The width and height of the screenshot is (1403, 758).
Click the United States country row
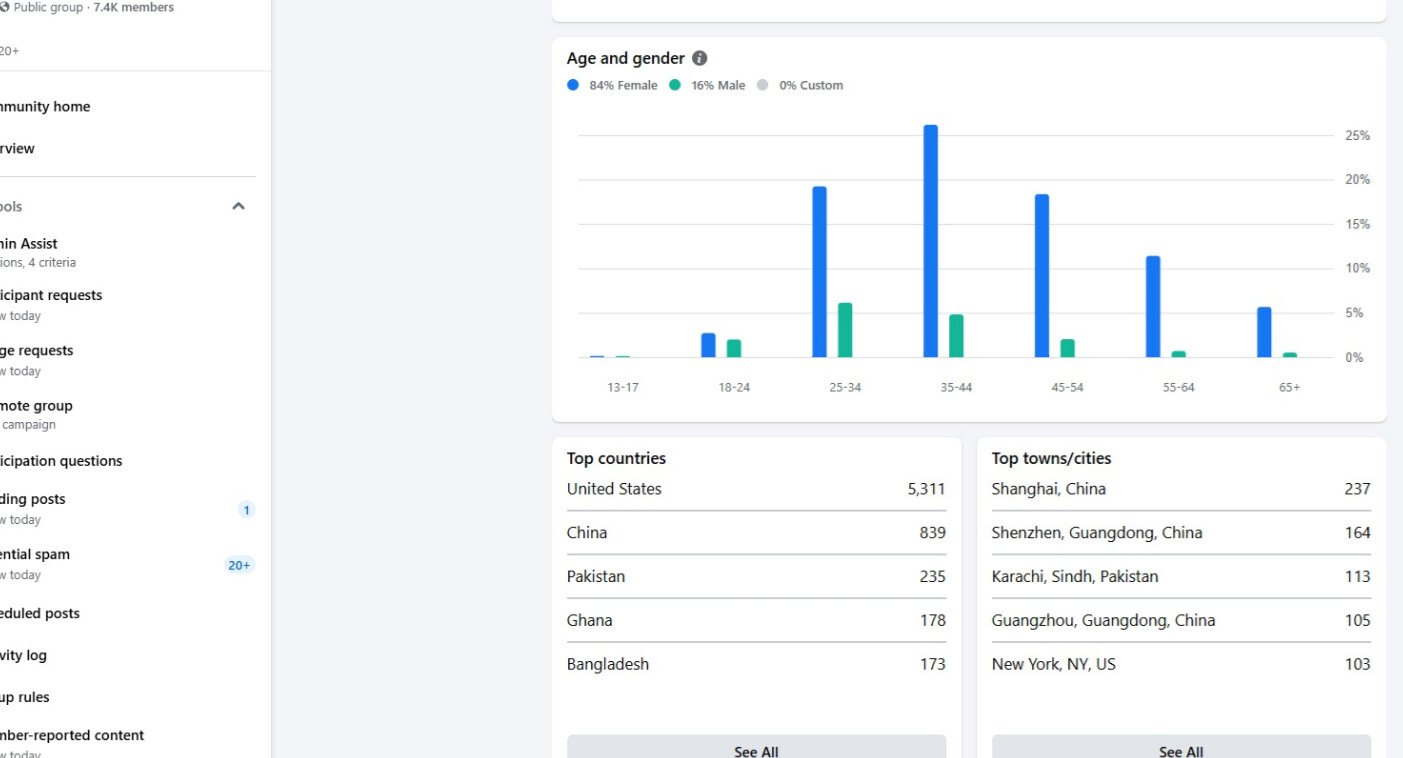(755, 489)
